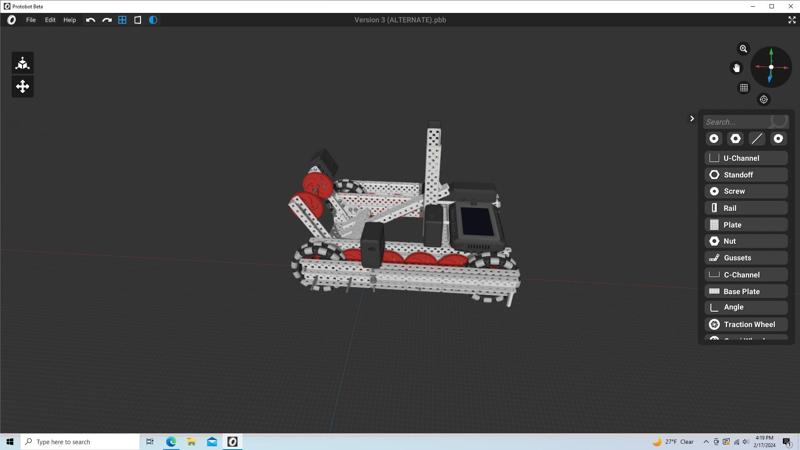The image size is (800, 450).
Task: Open the notification center icon
Action: tap(787, 442)
